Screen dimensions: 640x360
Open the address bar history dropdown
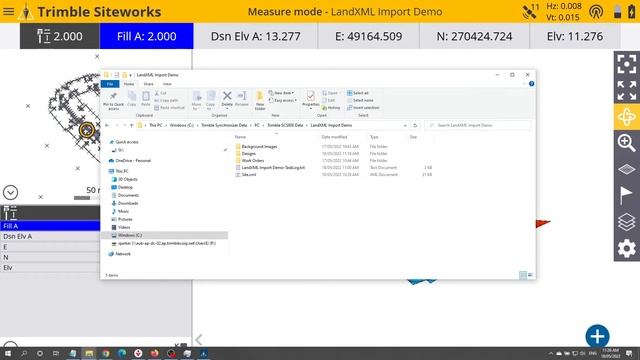tap(405, 125)
